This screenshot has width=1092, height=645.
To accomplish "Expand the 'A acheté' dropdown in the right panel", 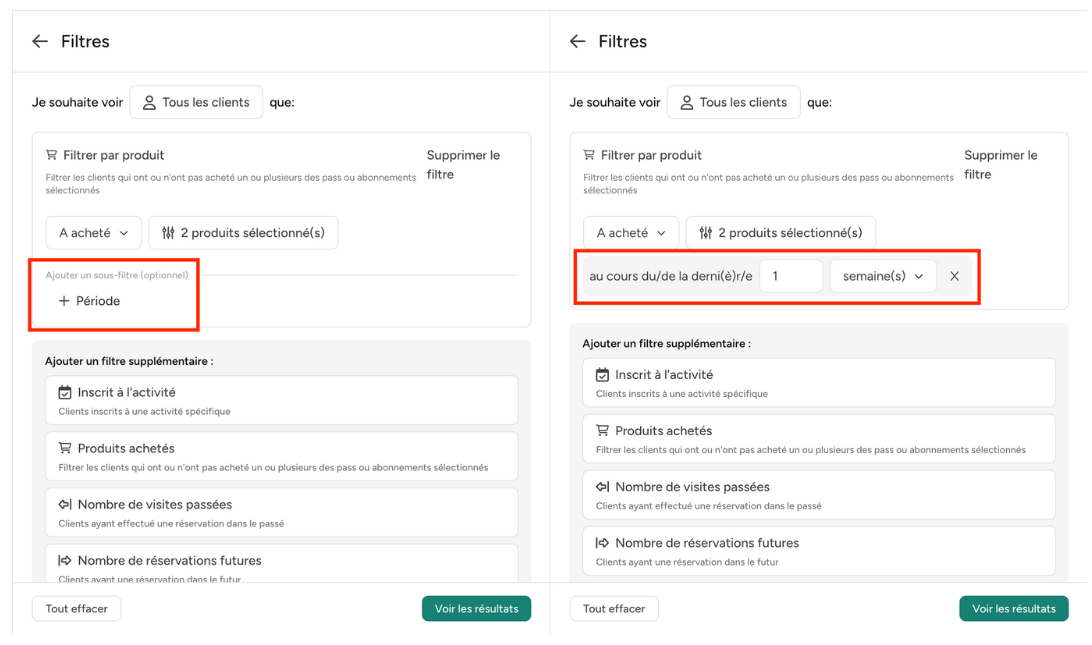I will (x=631, y=233).
